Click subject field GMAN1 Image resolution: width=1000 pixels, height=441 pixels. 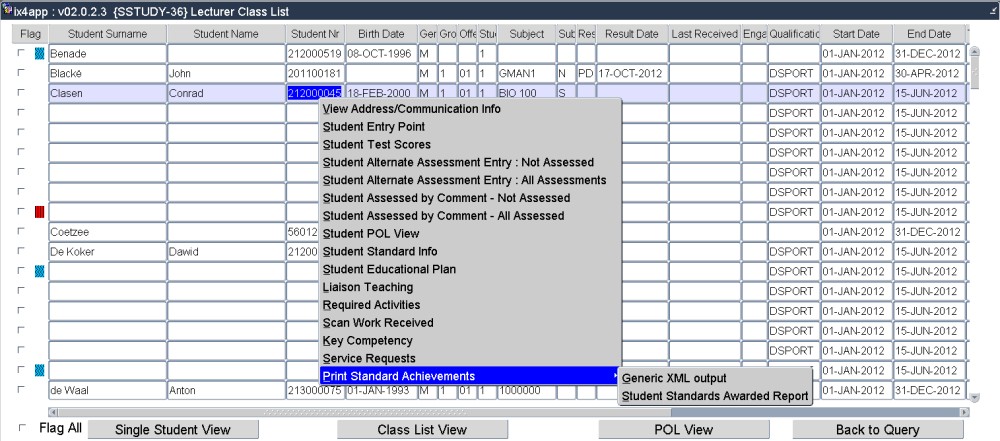(527, 73)
